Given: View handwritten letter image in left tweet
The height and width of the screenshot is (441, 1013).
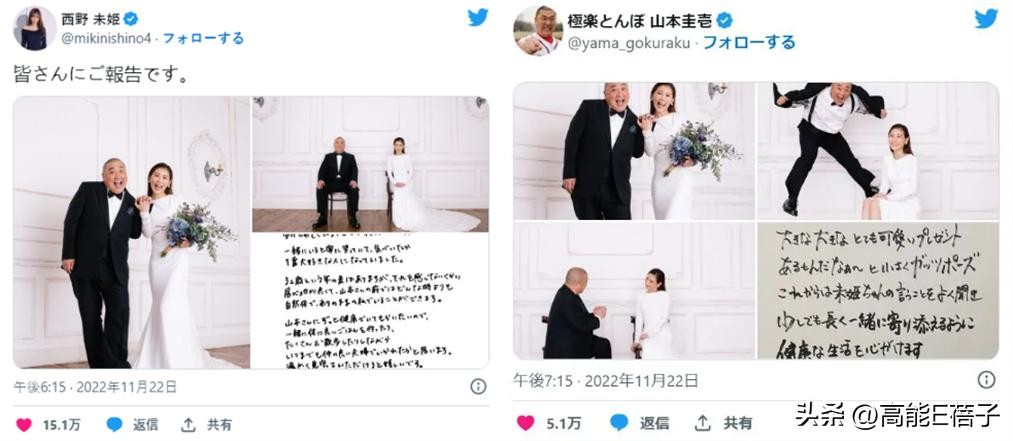Looking at the screenshot, I should tap(370, 301).
